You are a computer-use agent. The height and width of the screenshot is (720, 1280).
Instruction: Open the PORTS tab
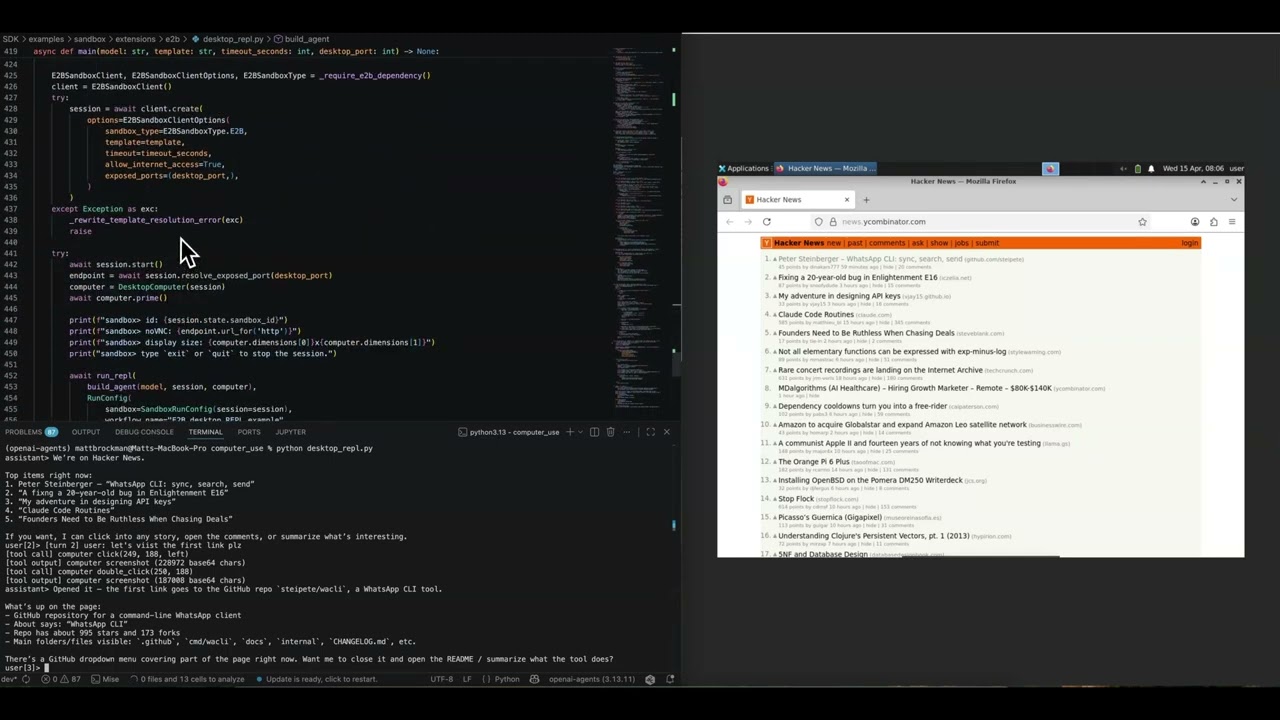coord(249,432)
